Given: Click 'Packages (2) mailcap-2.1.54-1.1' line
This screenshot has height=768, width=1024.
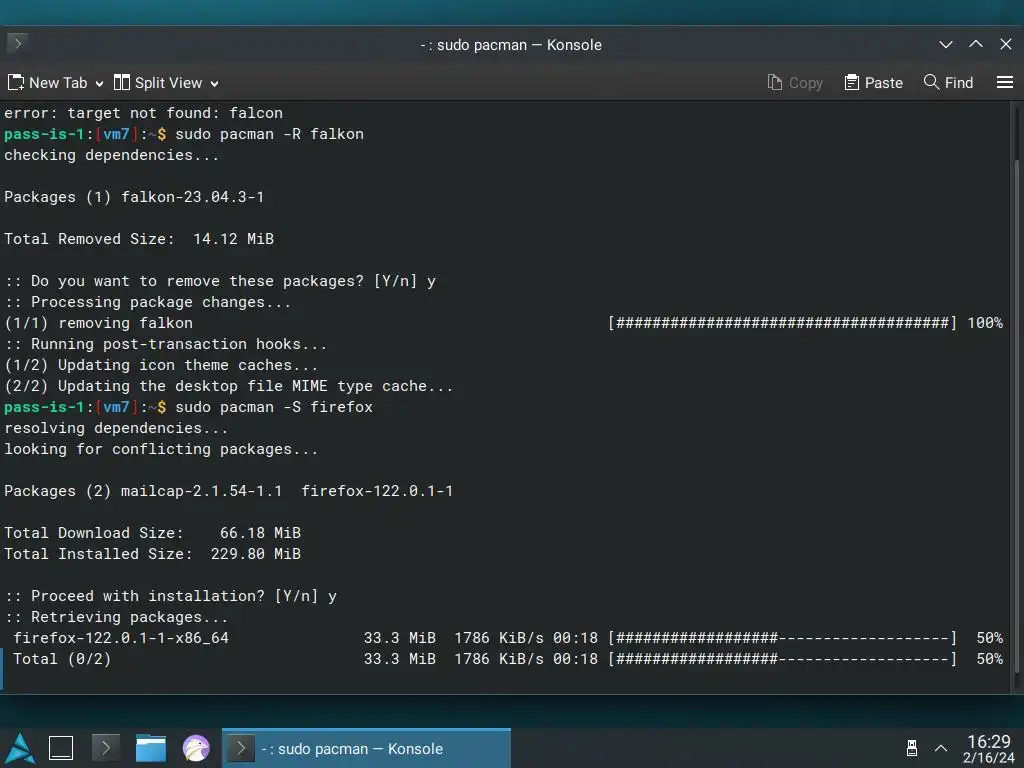Looking at the screenshot, I should coord(229,491).
